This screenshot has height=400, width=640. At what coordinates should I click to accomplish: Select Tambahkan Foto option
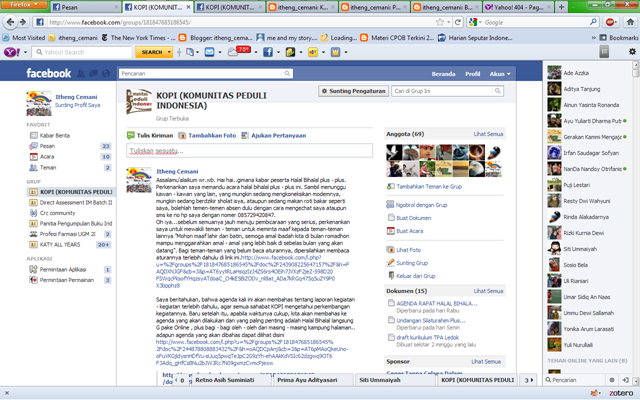[x=207, y=135]
